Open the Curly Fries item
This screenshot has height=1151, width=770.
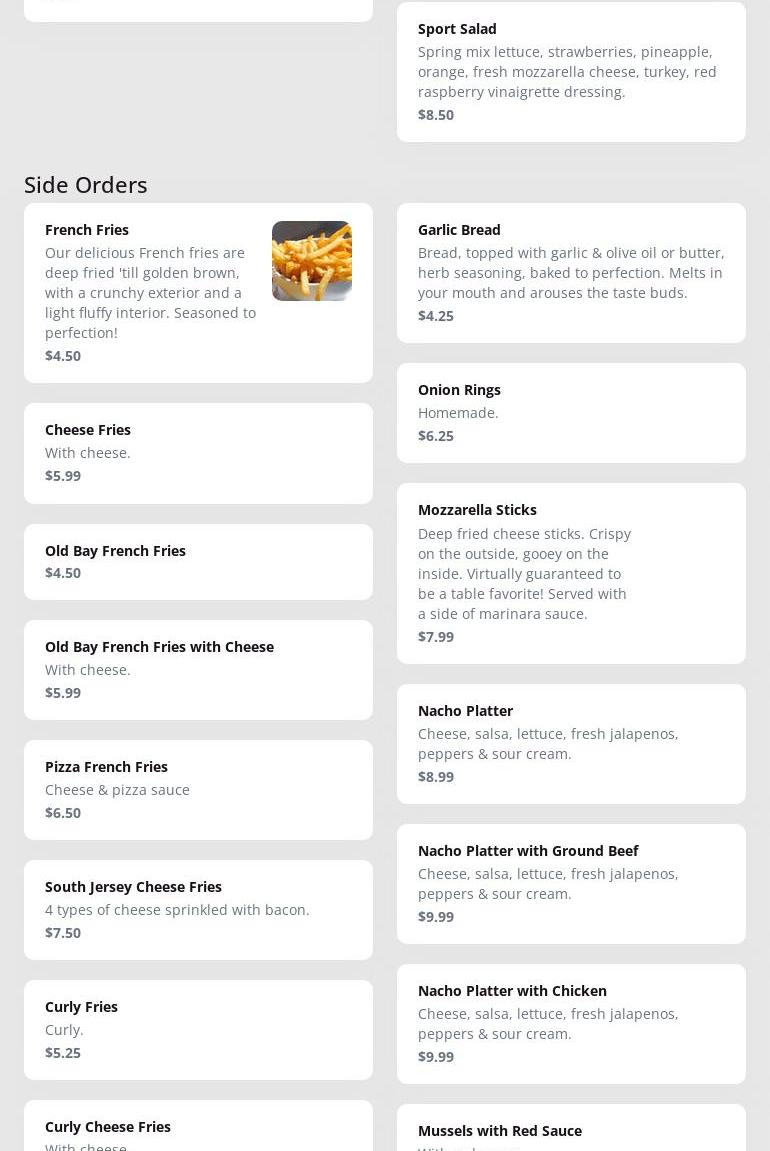(x=198, y=1029)
